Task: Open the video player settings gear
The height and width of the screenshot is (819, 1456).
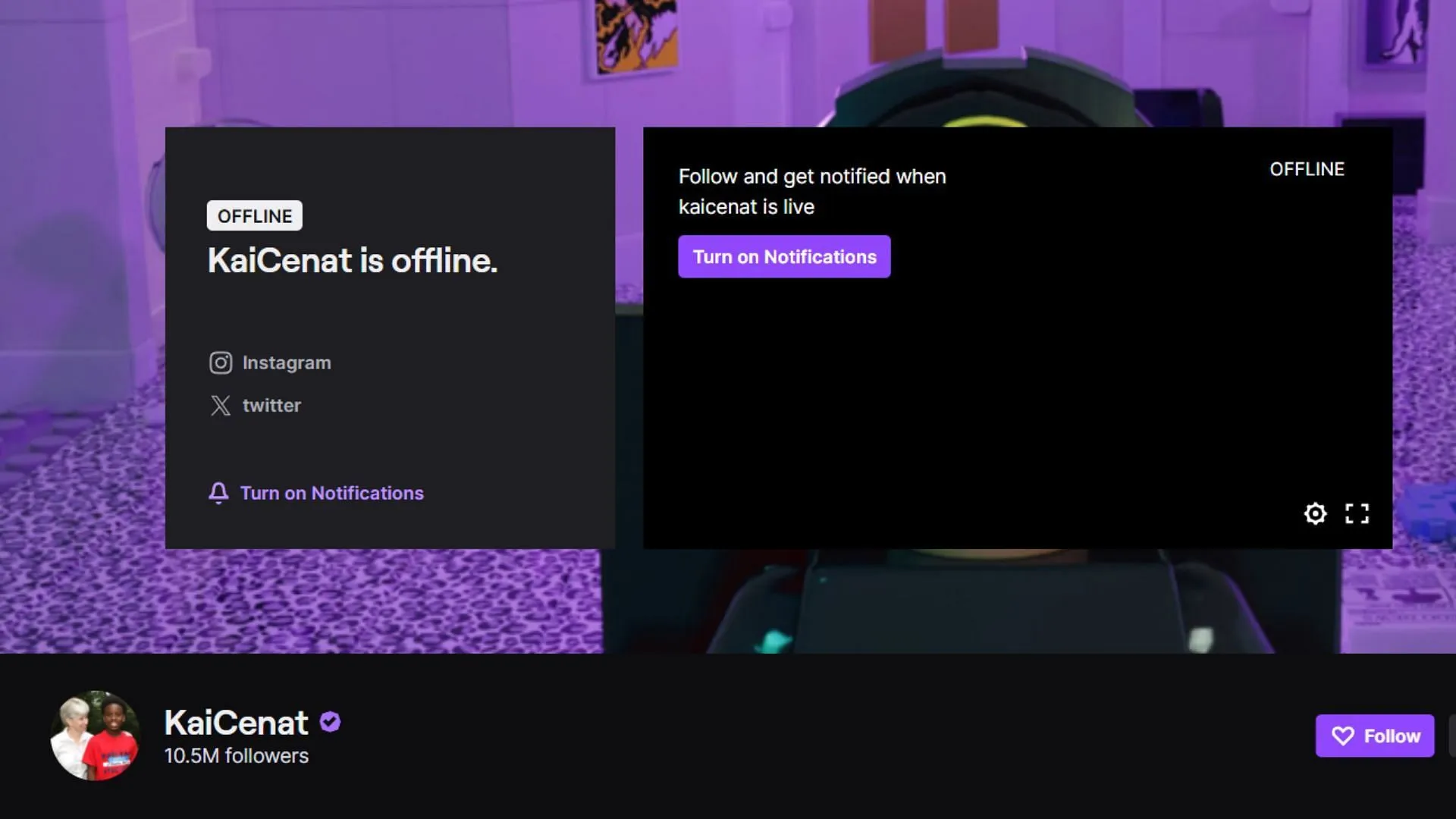Action: [1315, 513]
